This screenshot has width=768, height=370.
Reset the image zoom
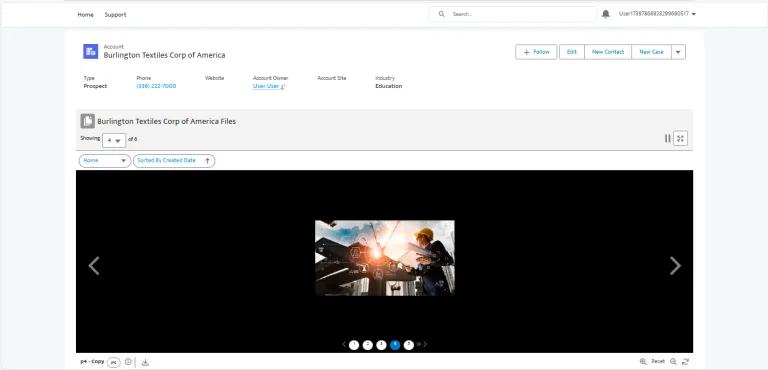tap(658, 362)
